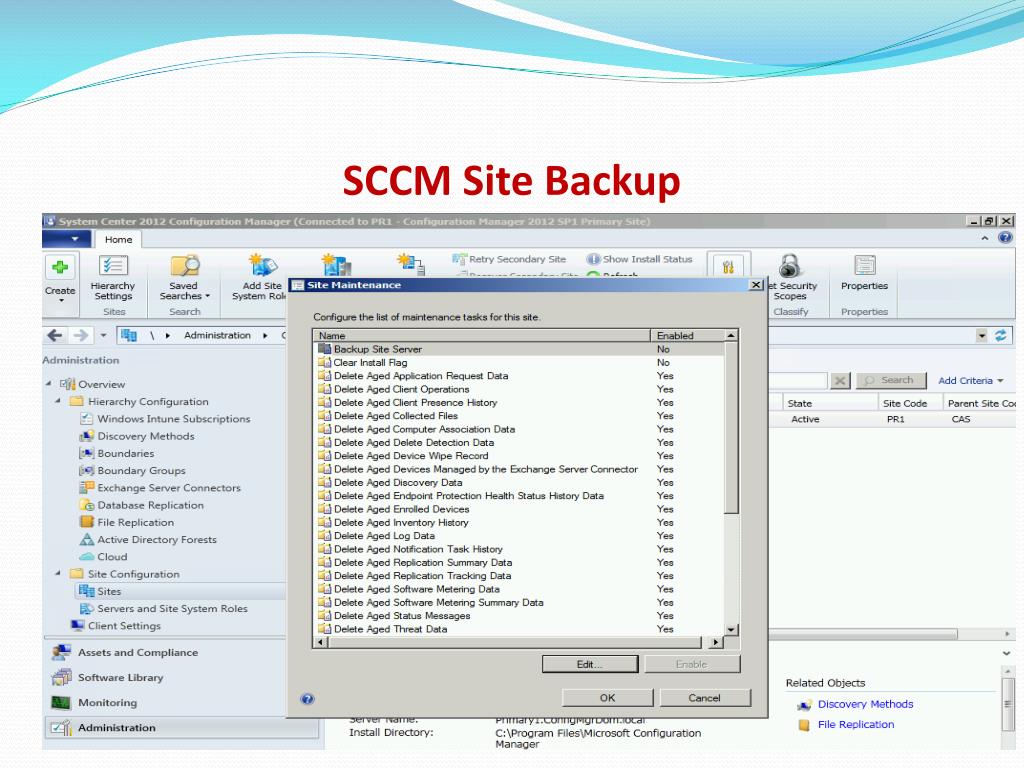Open the blue application menu dropdown

67,239
